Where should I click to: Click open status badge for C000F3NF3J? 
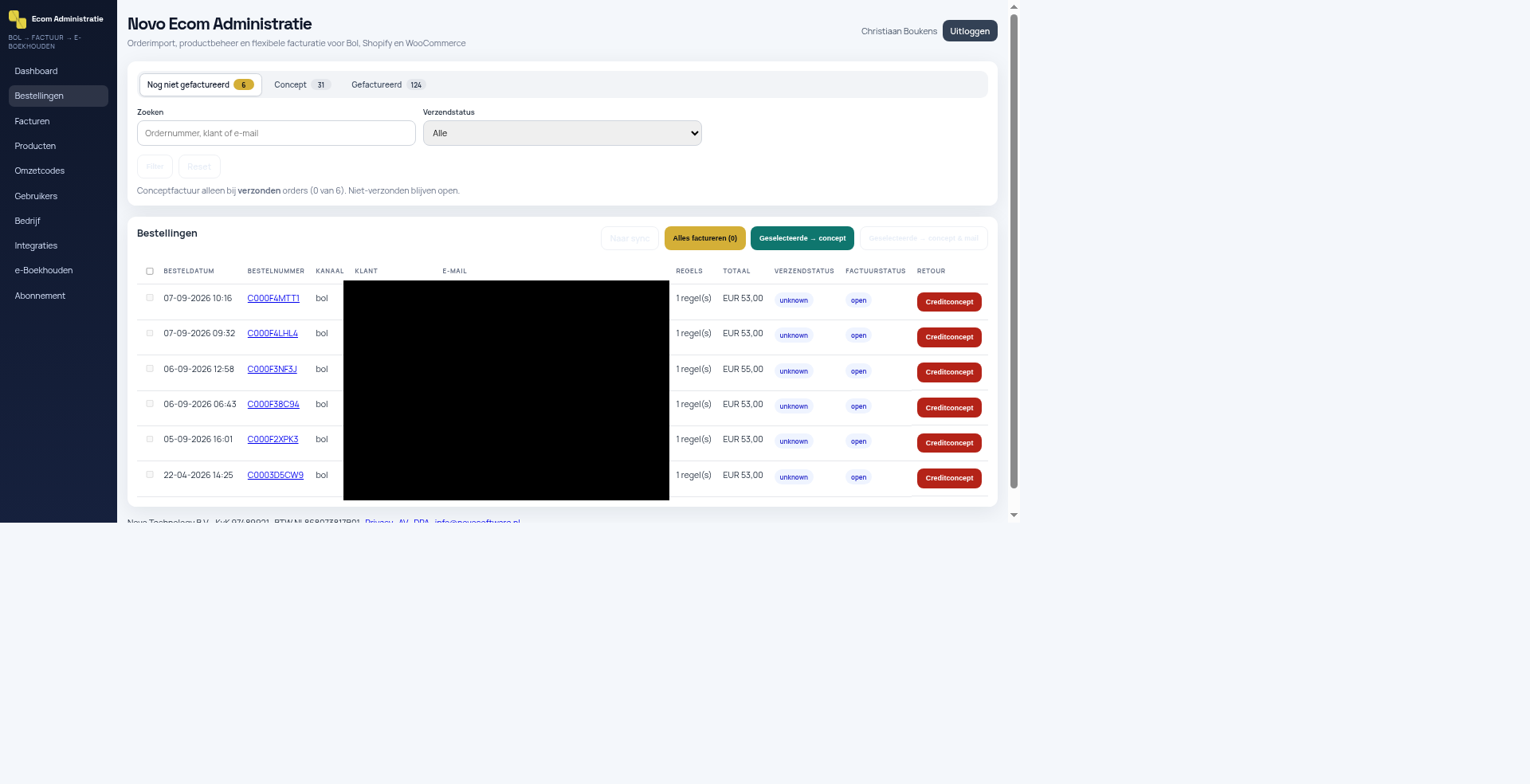pos(858,371)
